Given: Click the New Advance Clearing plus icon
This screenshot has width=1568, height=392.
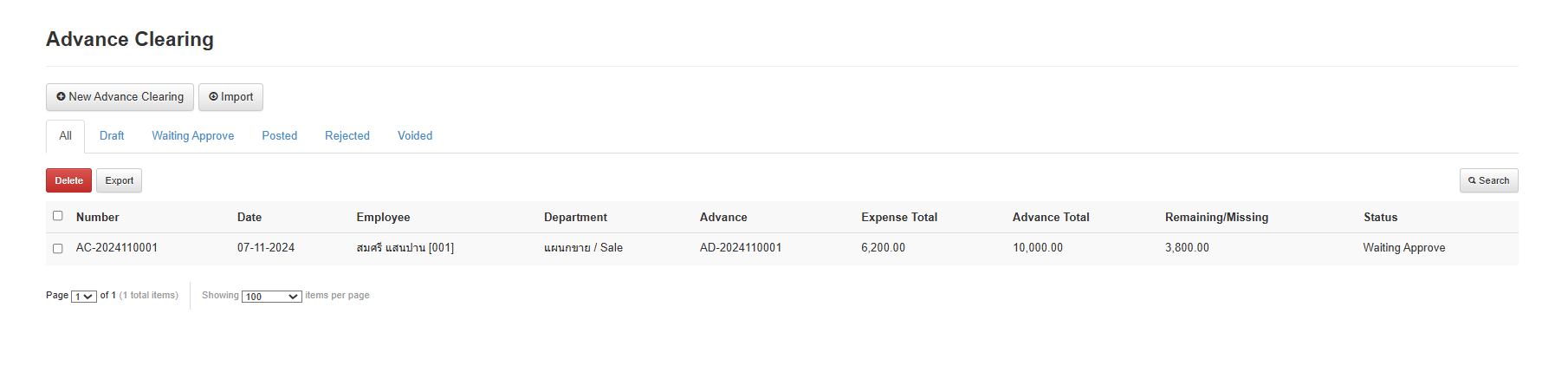Looking at the screenshot, I should (x=62, y=97).
